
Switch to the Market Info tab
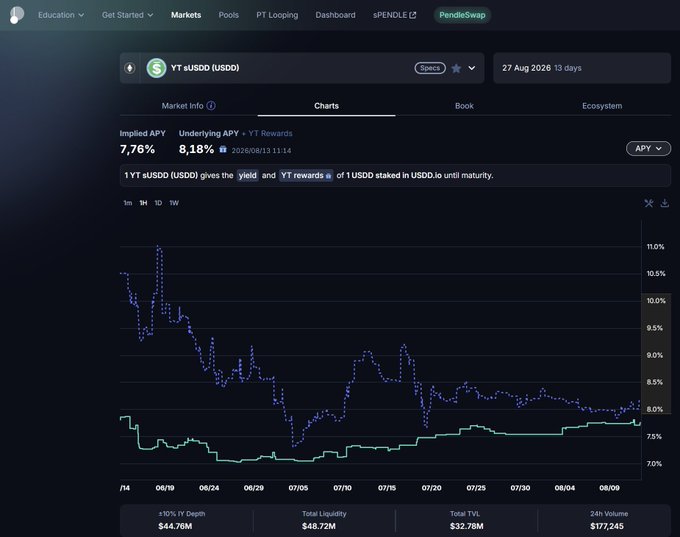click(x=188, y=106)
